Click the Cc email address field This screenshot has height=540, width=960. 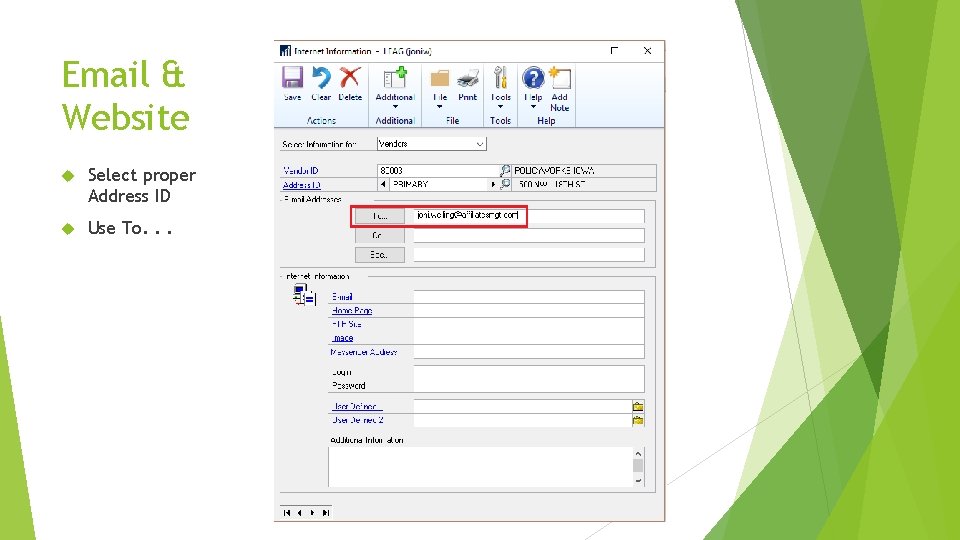coord(529,235)
